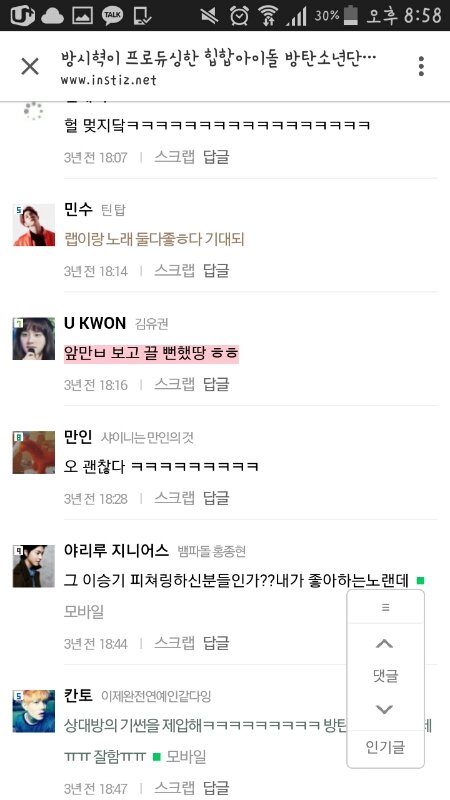Open KakaoTalk notification in status bar
The image size is (450, 800).
pyautogui.click(x=112, y=15)
